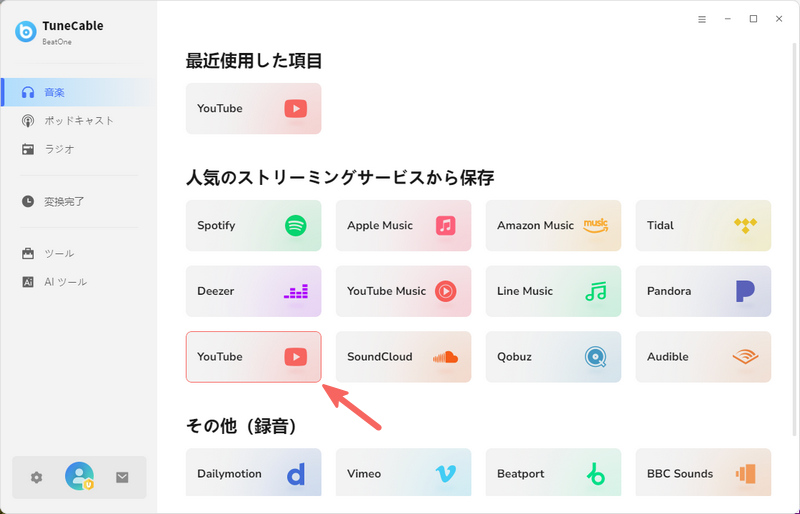The height and width of the screenshot is (514, 800).
Task: Click the Qobuz disc logo
Action: tap(596, 357)
